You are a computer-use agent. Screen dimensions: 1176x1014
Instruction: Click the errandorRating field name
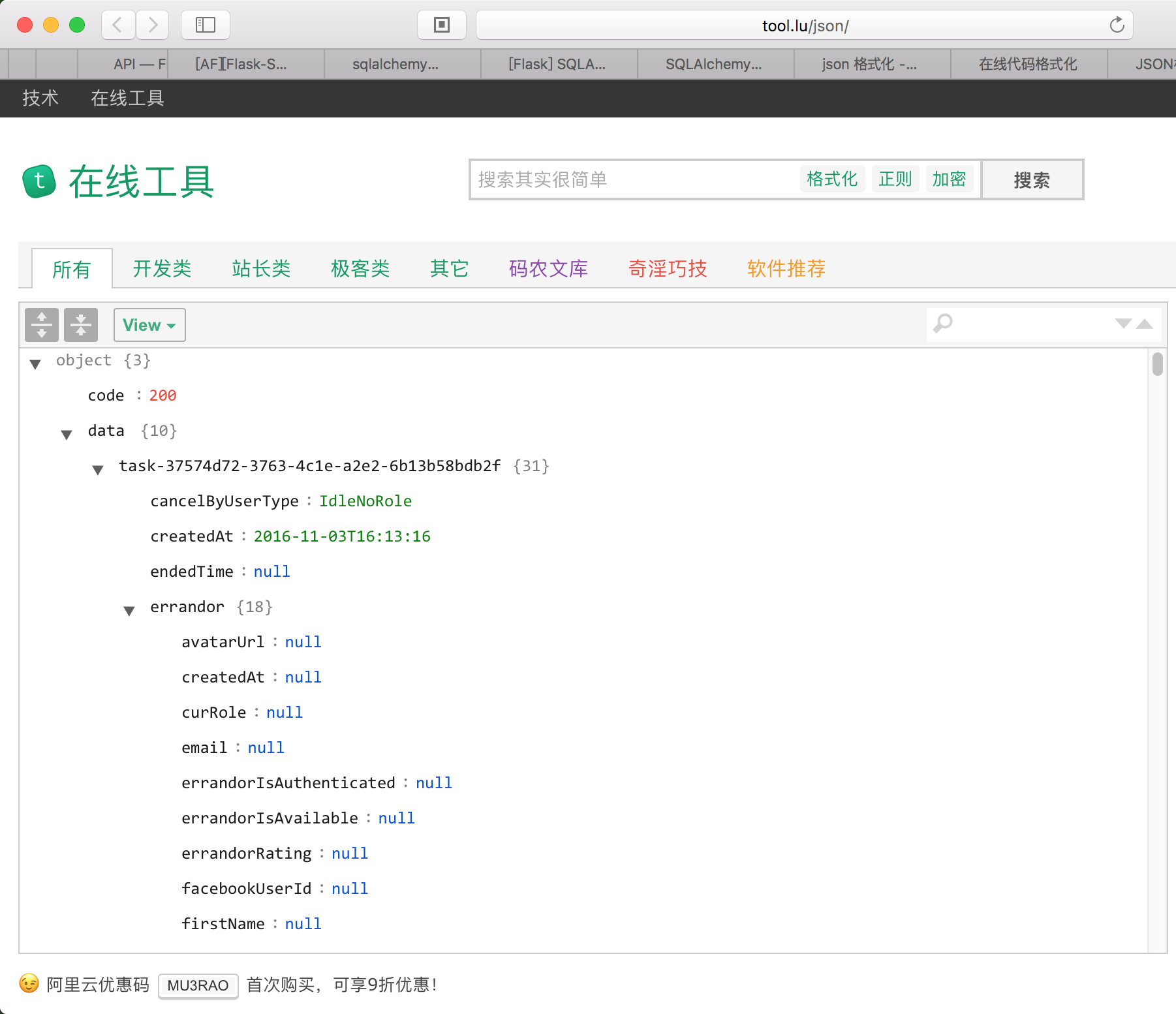coord(247,853)
